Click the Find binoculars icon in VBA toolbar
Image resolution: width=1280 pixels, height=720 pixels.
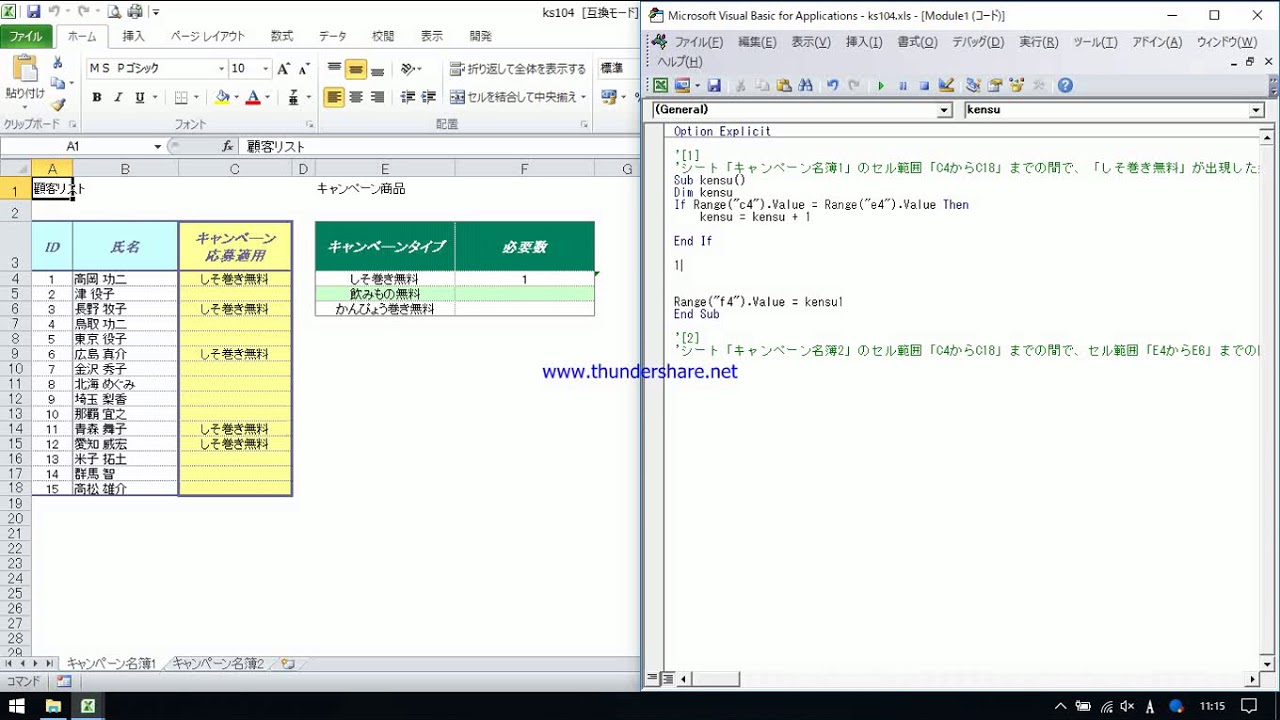(806, 86)
